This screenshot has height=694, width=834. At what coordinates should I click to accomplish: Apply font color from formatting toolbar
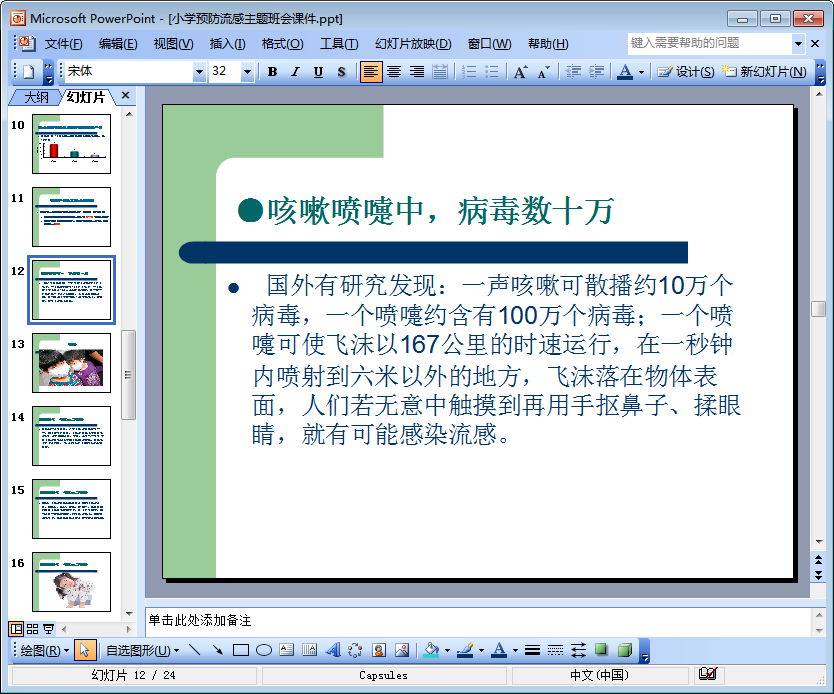coord(626,72)
